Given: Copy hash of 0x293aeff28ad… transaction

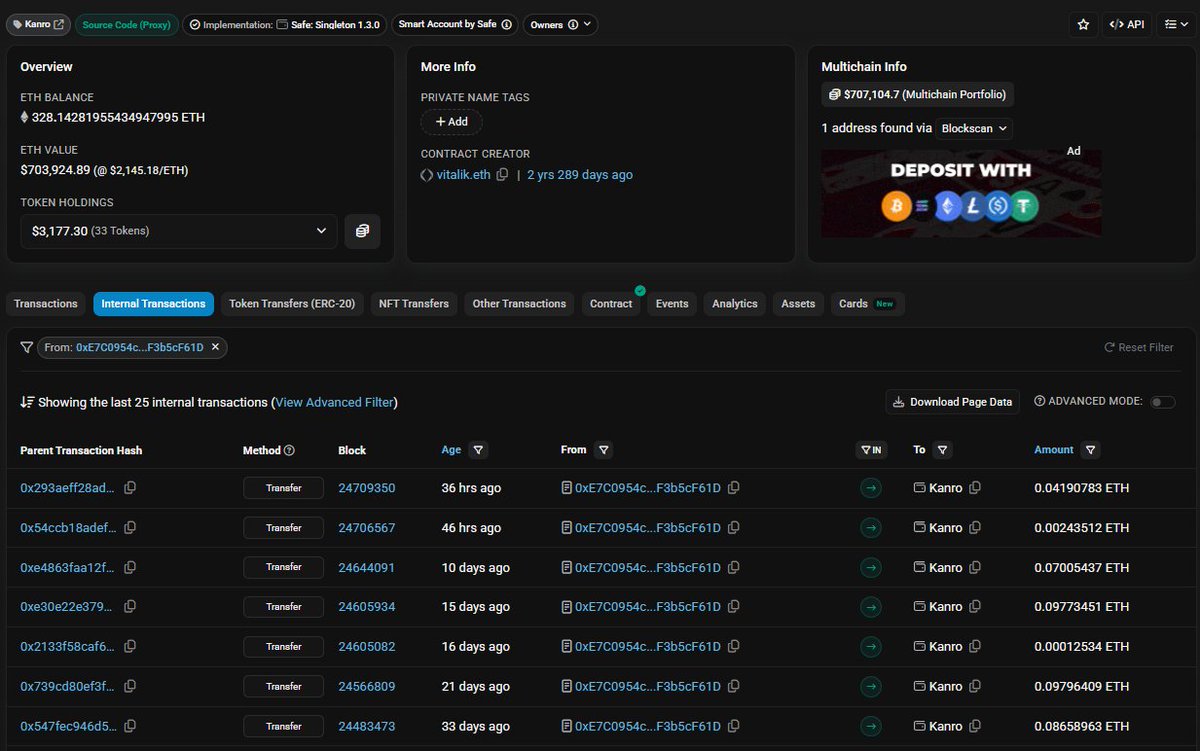Looking at the screenshot, I should [x=130, y=488].
